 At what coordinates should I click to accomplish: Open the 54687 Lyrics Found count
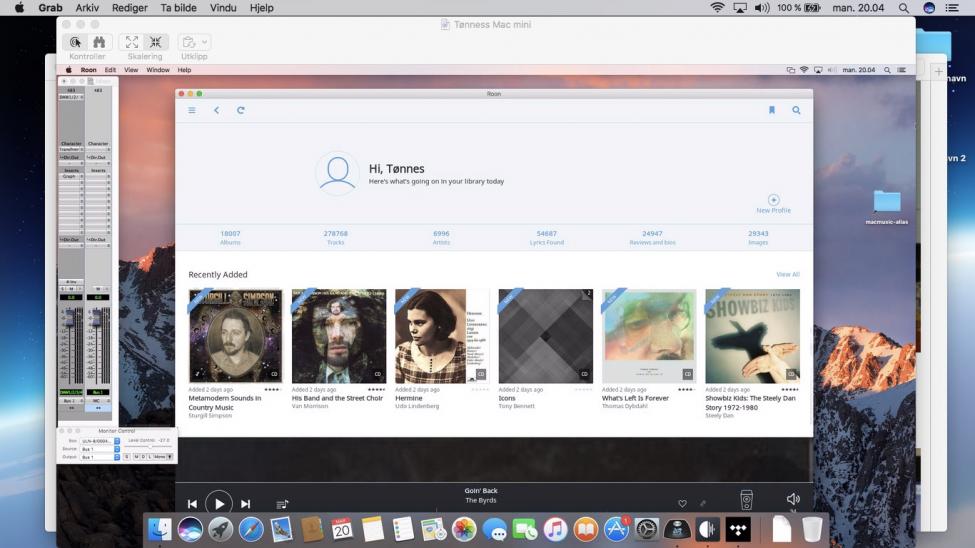tap(547, 238)
